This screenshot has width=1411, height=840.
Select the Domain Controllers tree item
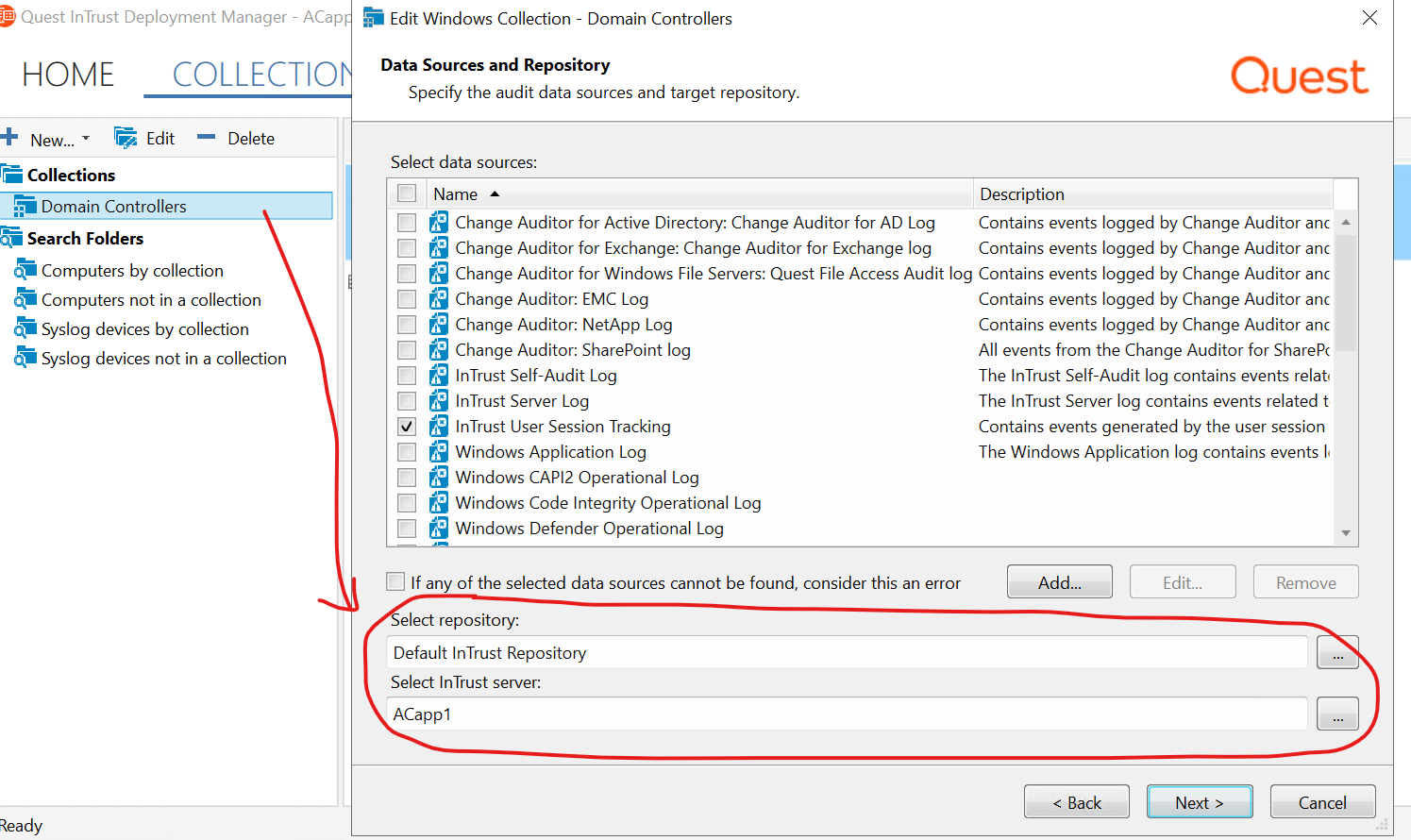click(x=167, y=206)
